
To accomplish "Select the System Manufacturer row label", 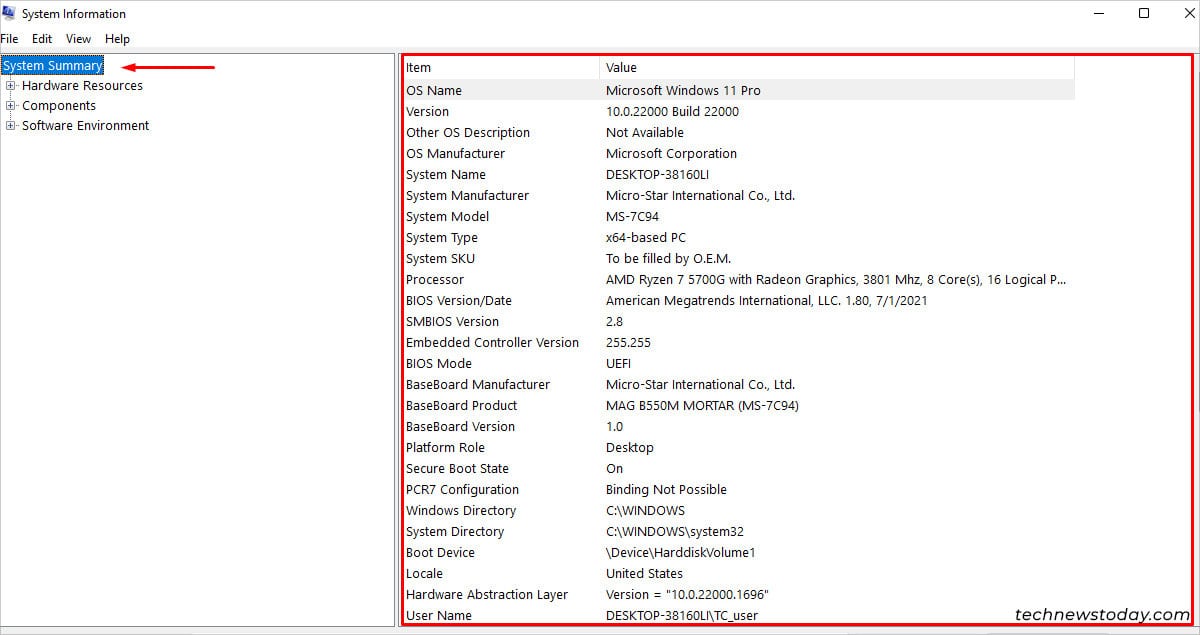I will click(x=467, y=195).
